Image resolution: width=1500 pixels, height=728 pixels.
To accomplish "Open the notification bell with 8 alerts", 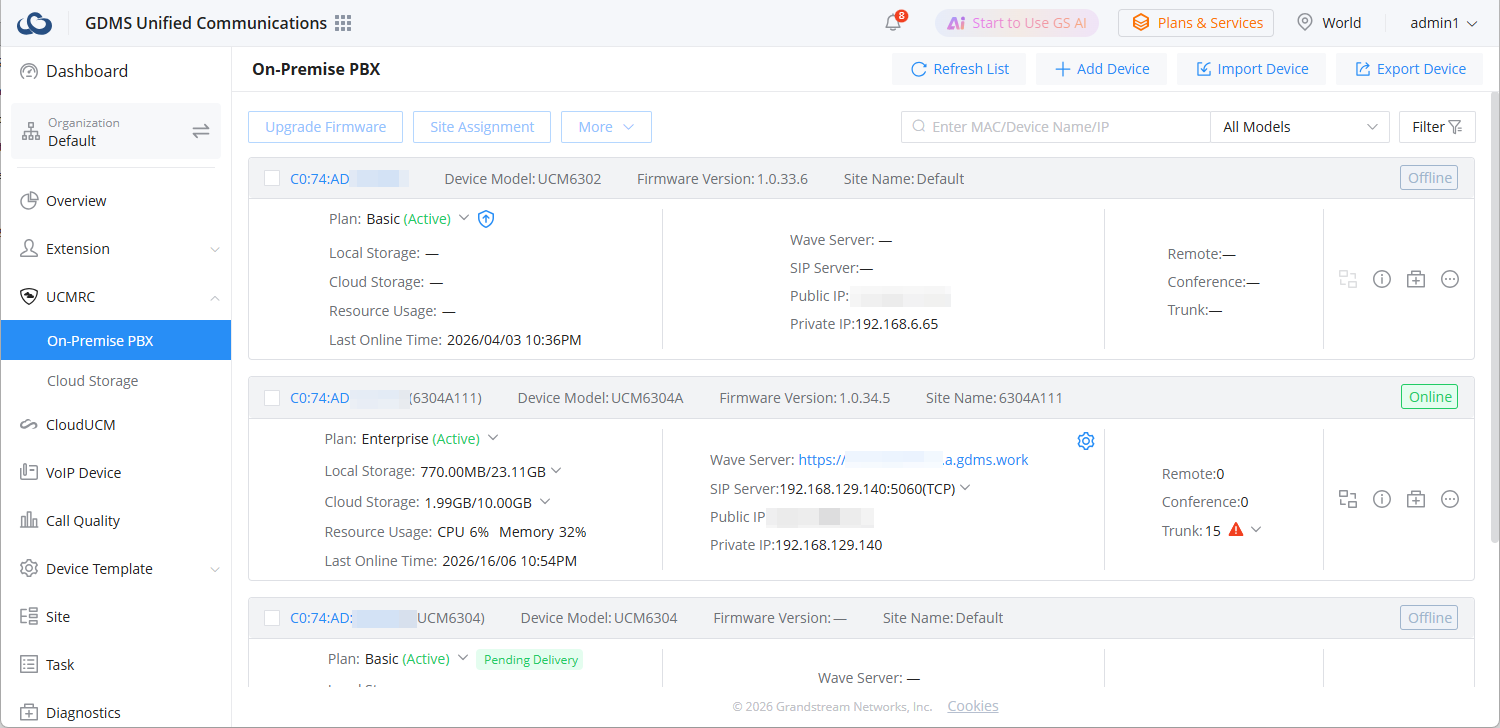I will [894, 23].
